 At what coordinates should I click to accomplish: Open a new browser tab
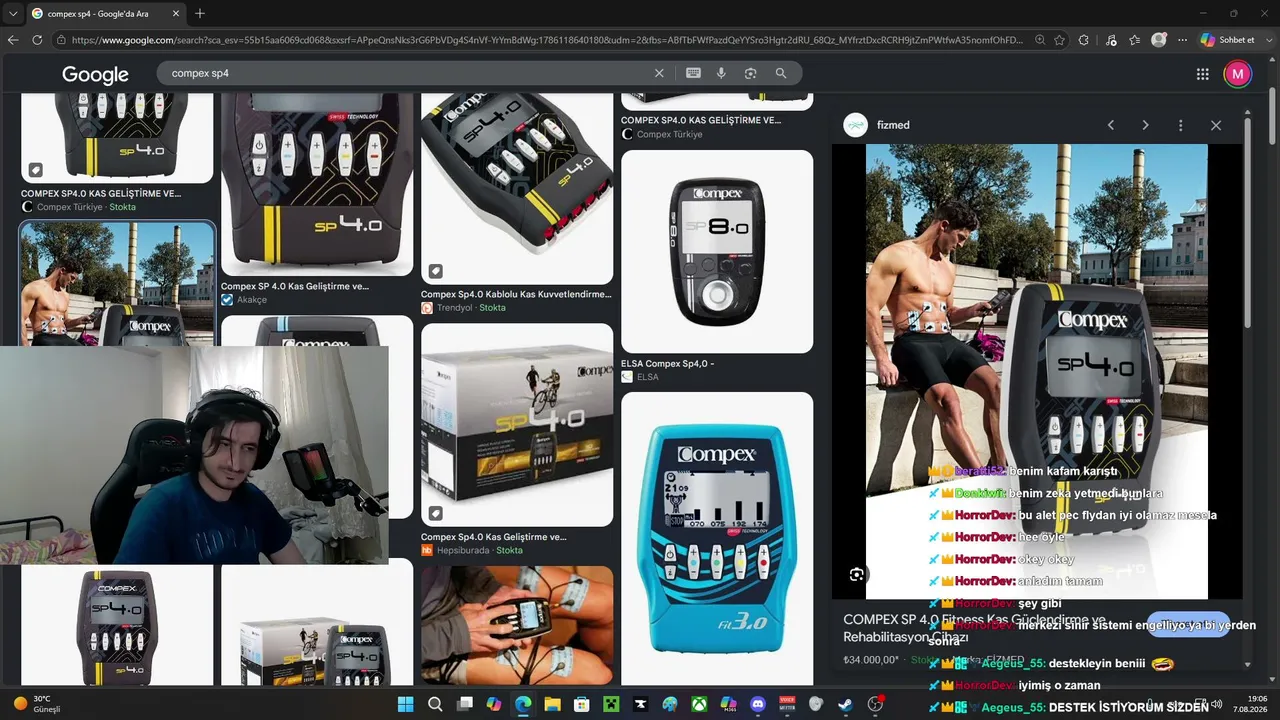(199, 13)
